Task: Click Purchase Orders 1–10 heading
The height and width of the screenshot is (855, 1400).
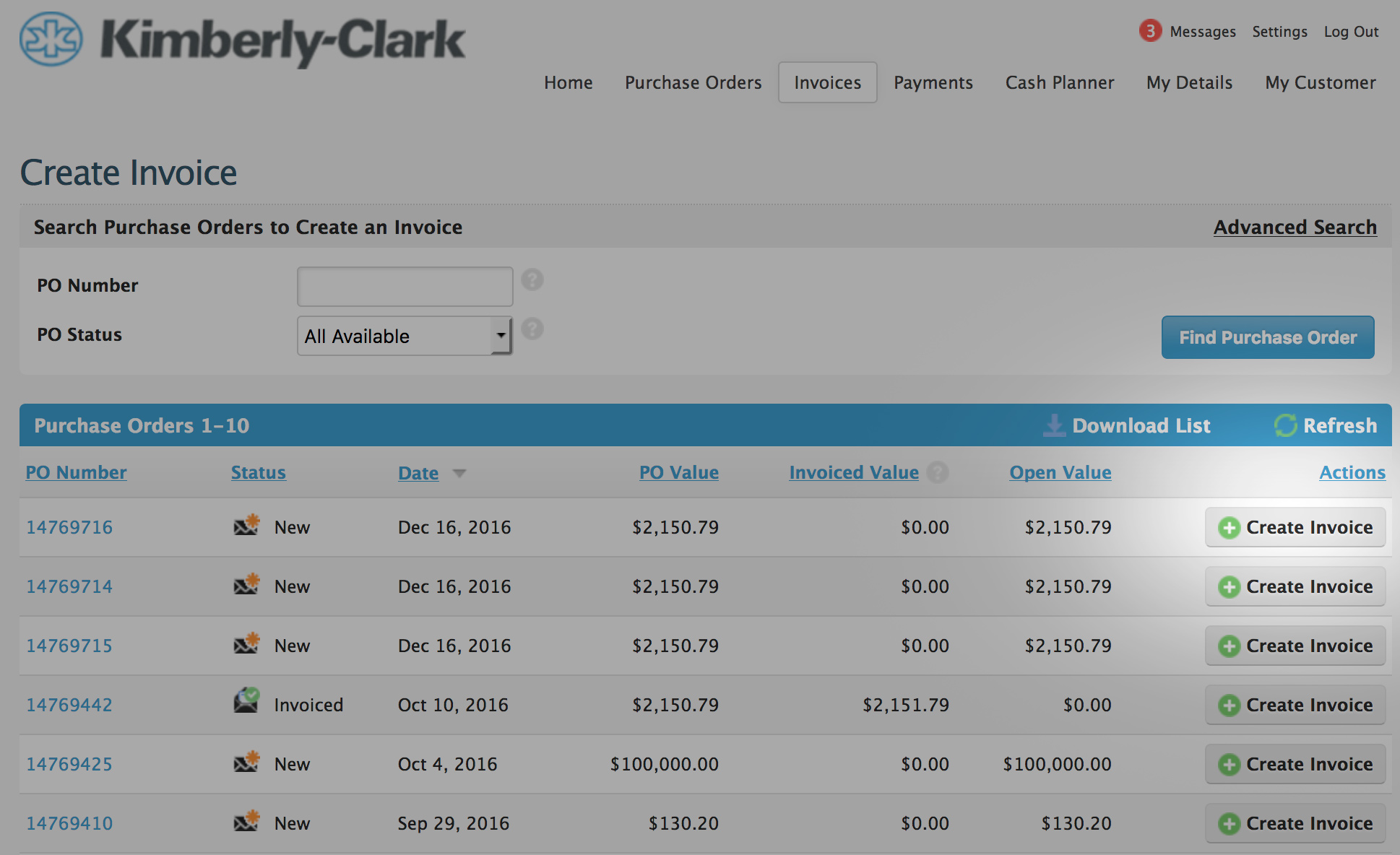Action: pos(142,426)
